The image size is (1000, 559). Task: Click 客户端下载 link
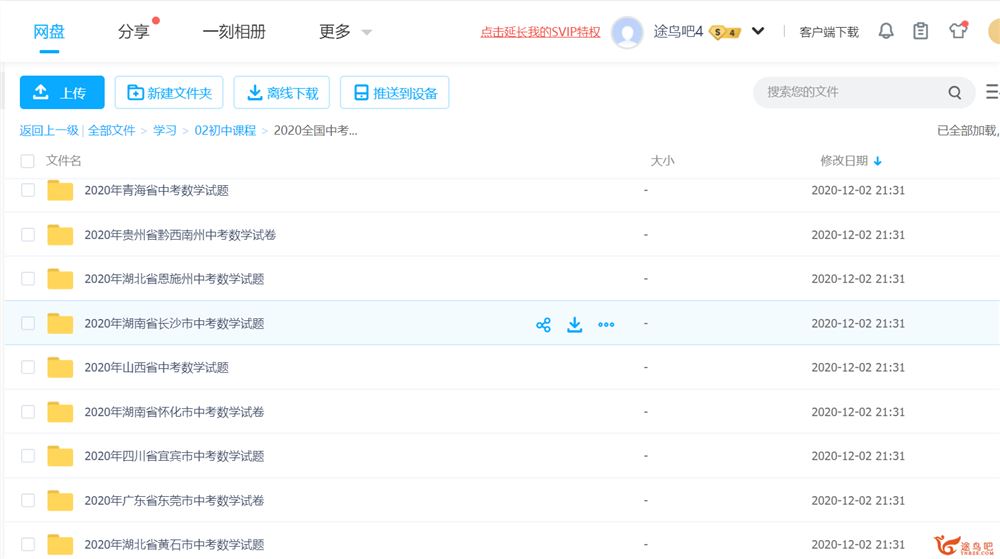pyautogui.click(x=829, y=32)
